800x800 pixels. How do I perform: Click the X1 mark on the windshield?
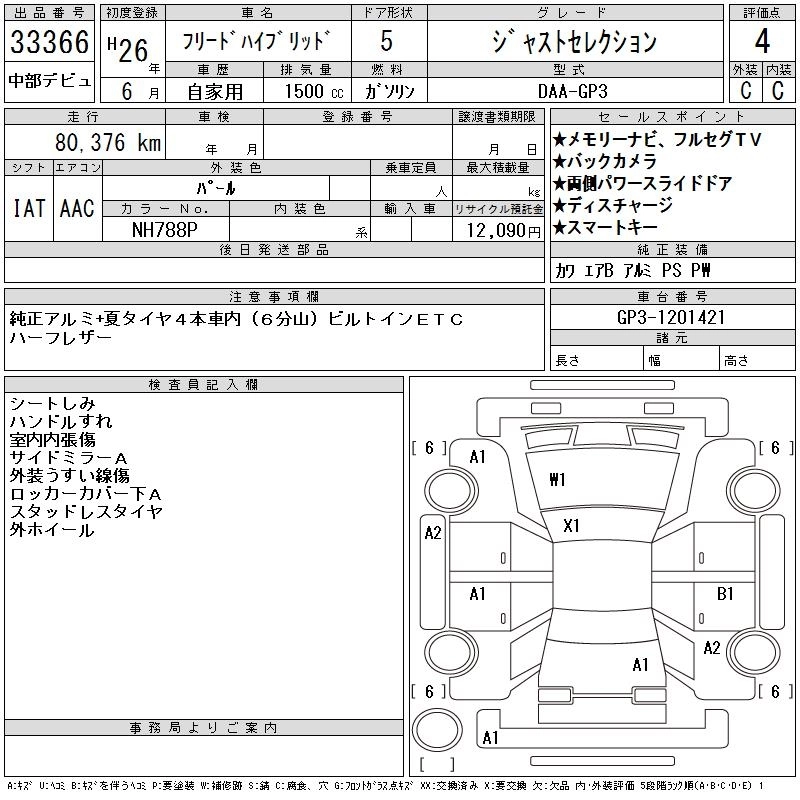click(572, 525)
